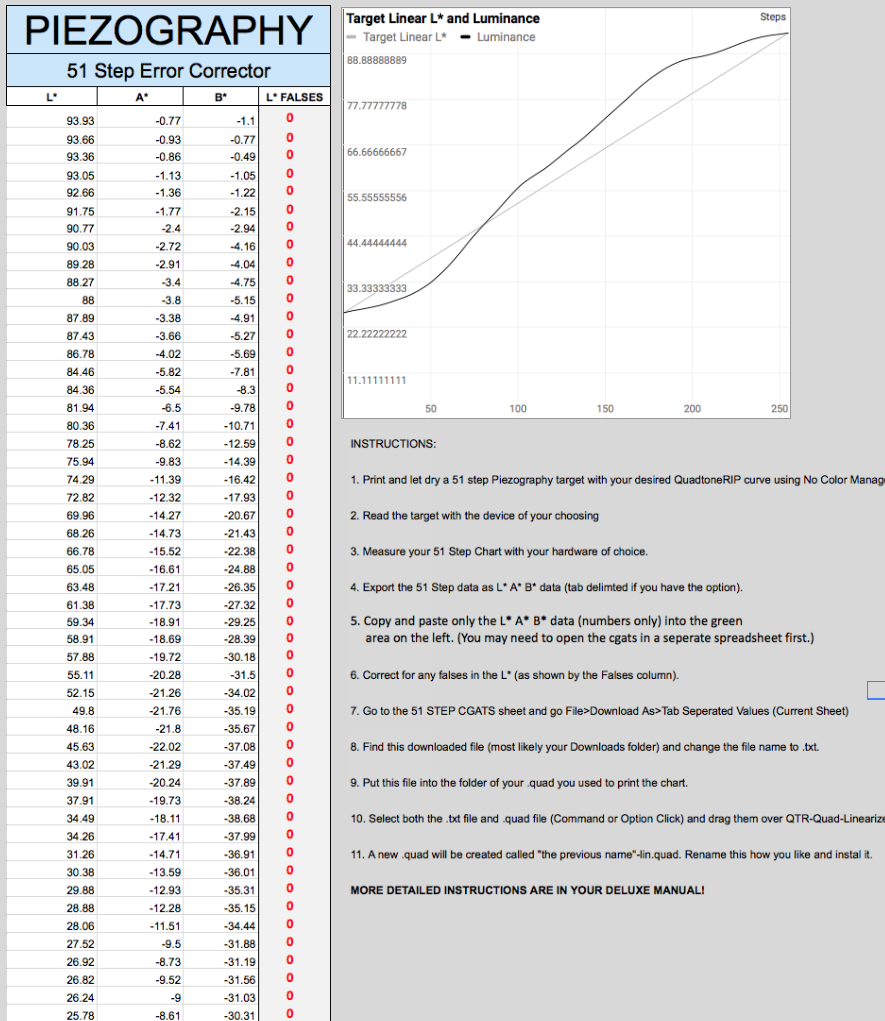This screenshot has height=1021, width=885.
Task: Click the B* cell showing -29.25
Action: point(221,622)
